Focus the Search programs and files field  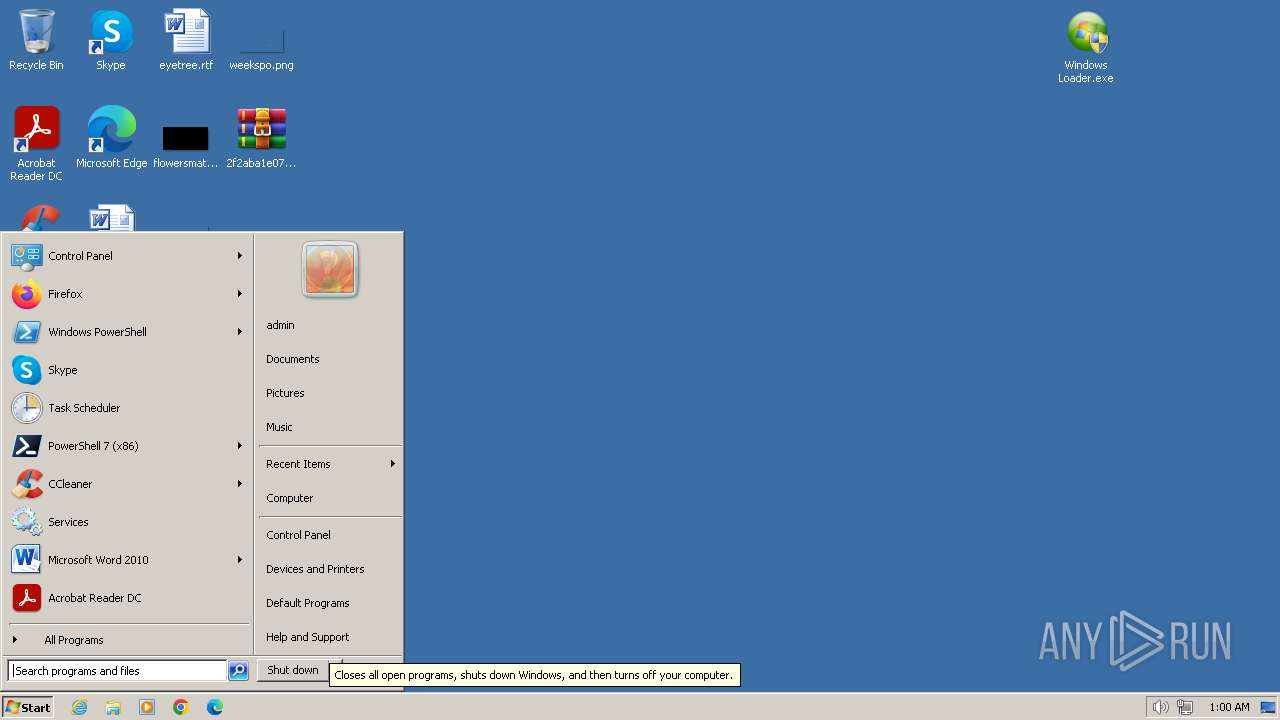pyautogui.click(x=118, y=671)
